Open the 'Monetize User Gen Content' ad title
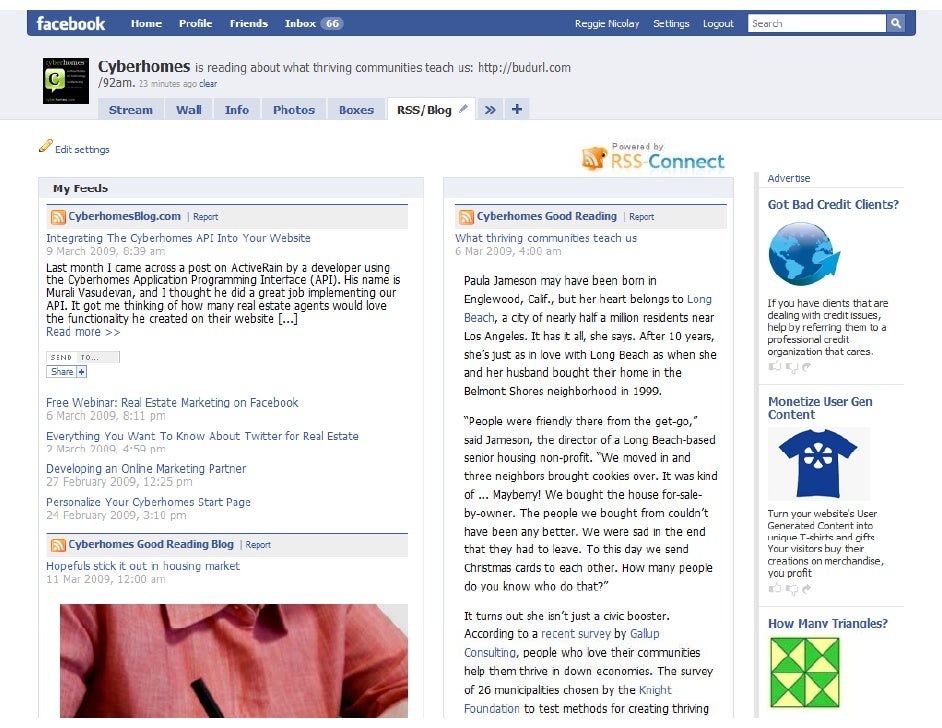The height and width of the screenshot is (728, 942). coord(820,408)
